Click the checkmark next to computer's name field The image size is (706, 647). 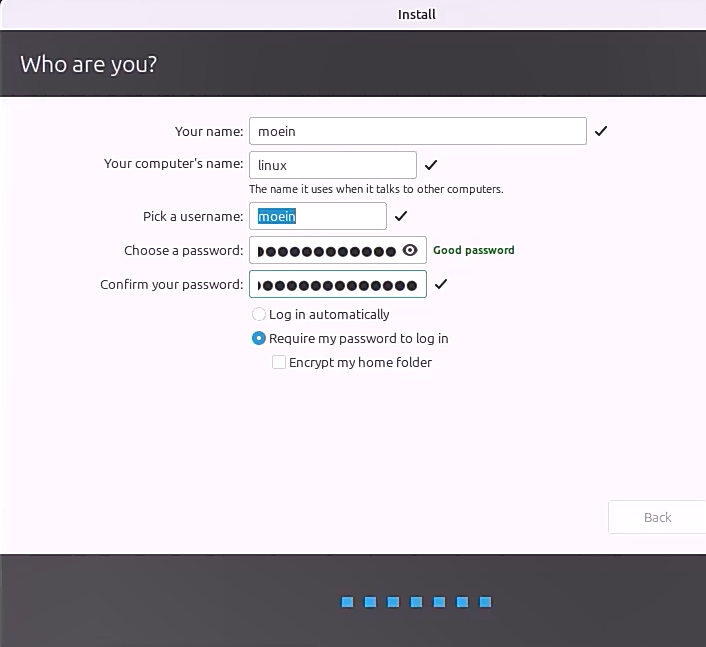[431, 165]
